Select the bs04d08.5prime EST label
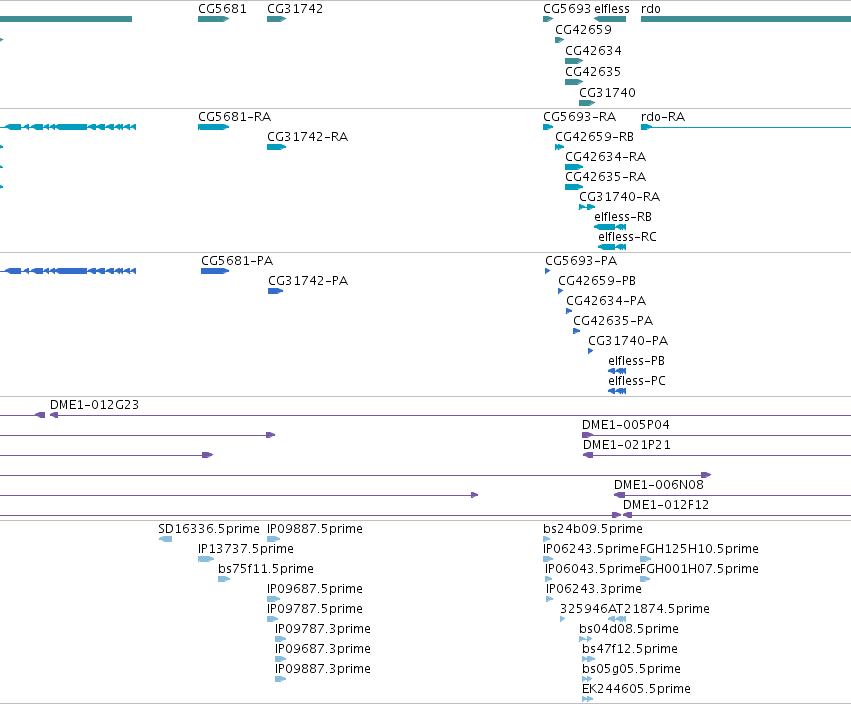The width and height of the screenshot is (851, 704). (628, 630)
